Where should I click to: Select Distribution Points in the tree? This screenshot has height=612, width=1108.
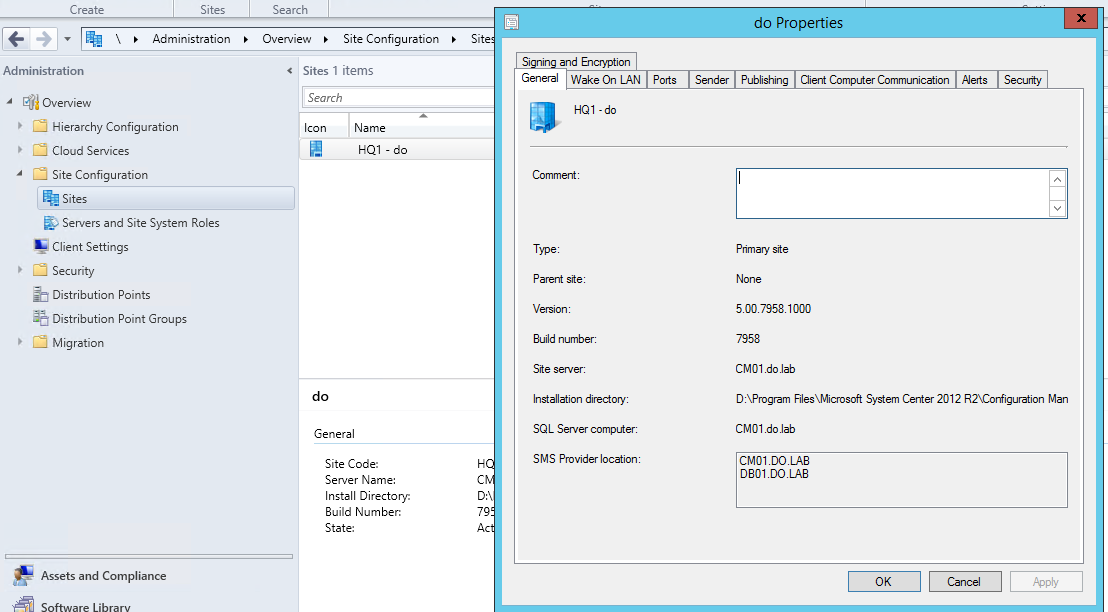(x=101, y=295)
